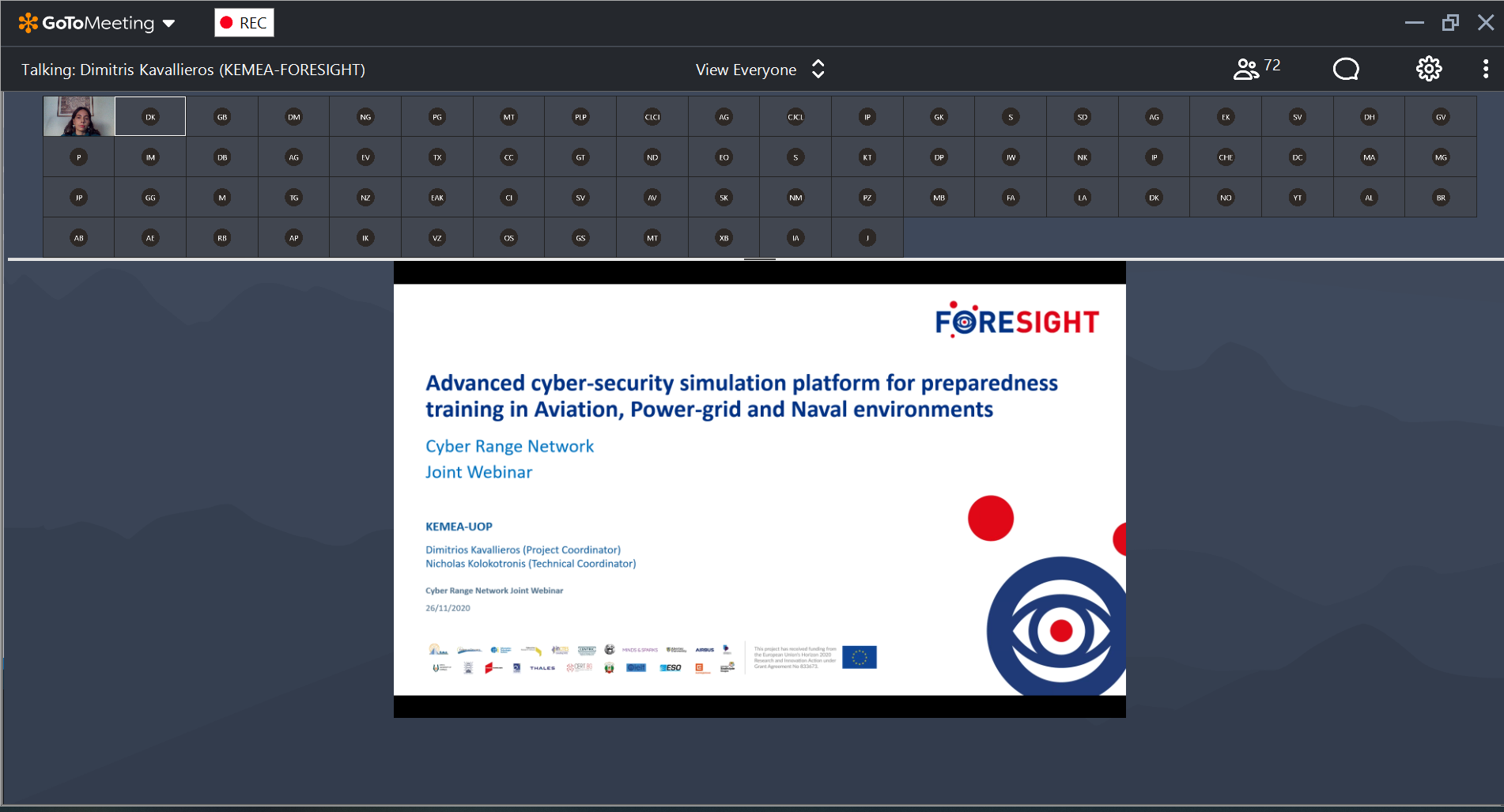The width and height of the screenshot is (1504, 812).
Task: Open the chat bubble icon
Action: (1346, 70)
